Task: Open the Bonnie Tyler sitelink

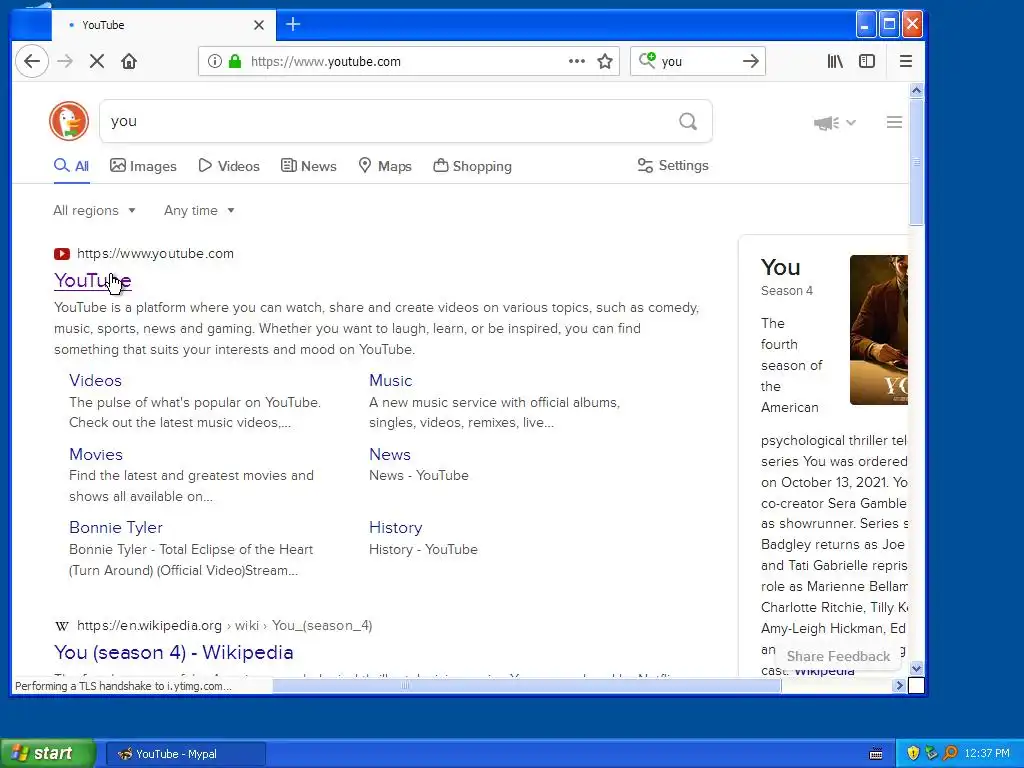Action: click(x=116, y=527)
